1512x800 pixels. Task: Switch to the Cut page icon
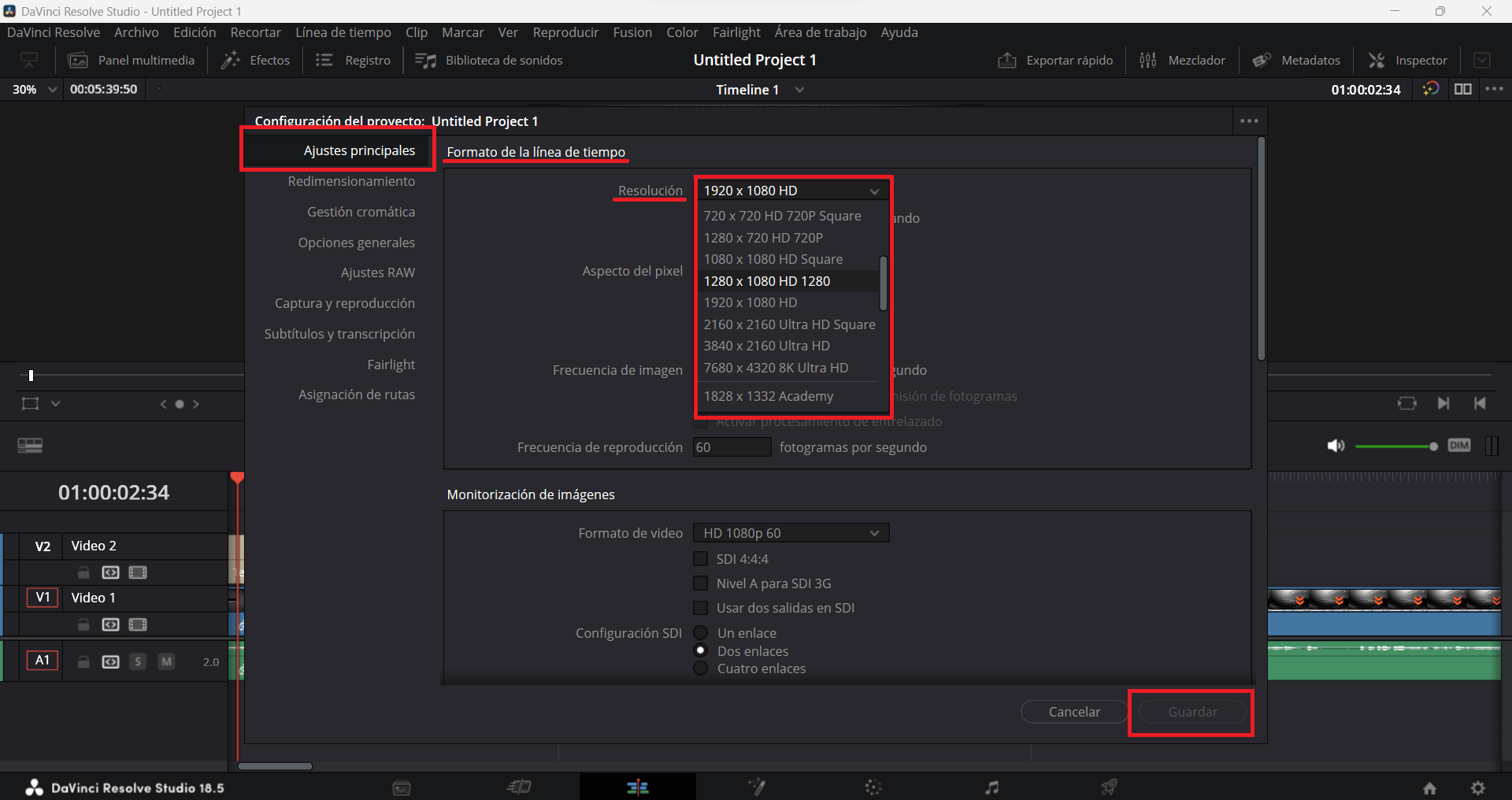[520, 787]
